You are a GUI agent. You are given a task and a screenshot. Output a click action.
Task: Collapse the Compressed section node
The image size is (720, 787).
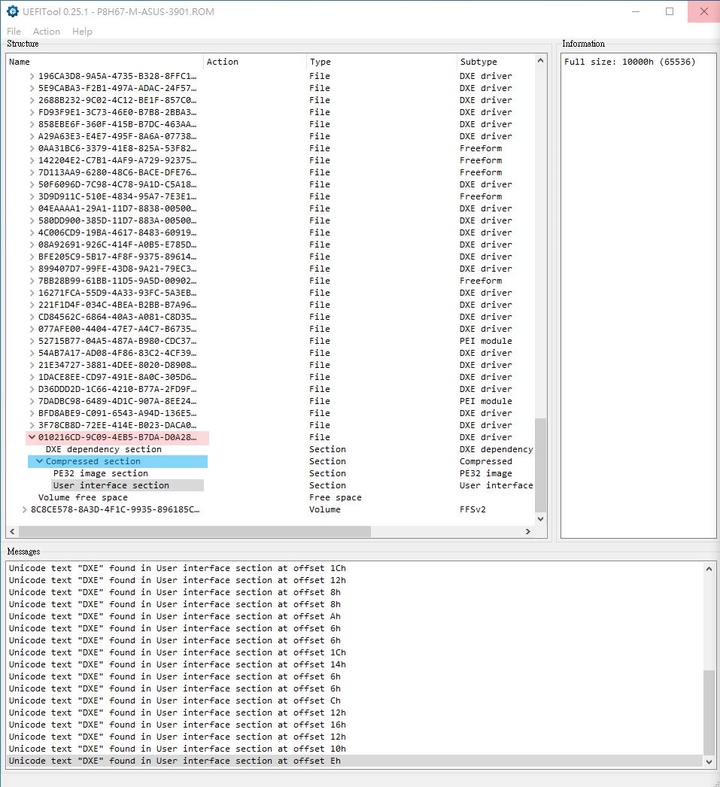click(x=40, y=461)
